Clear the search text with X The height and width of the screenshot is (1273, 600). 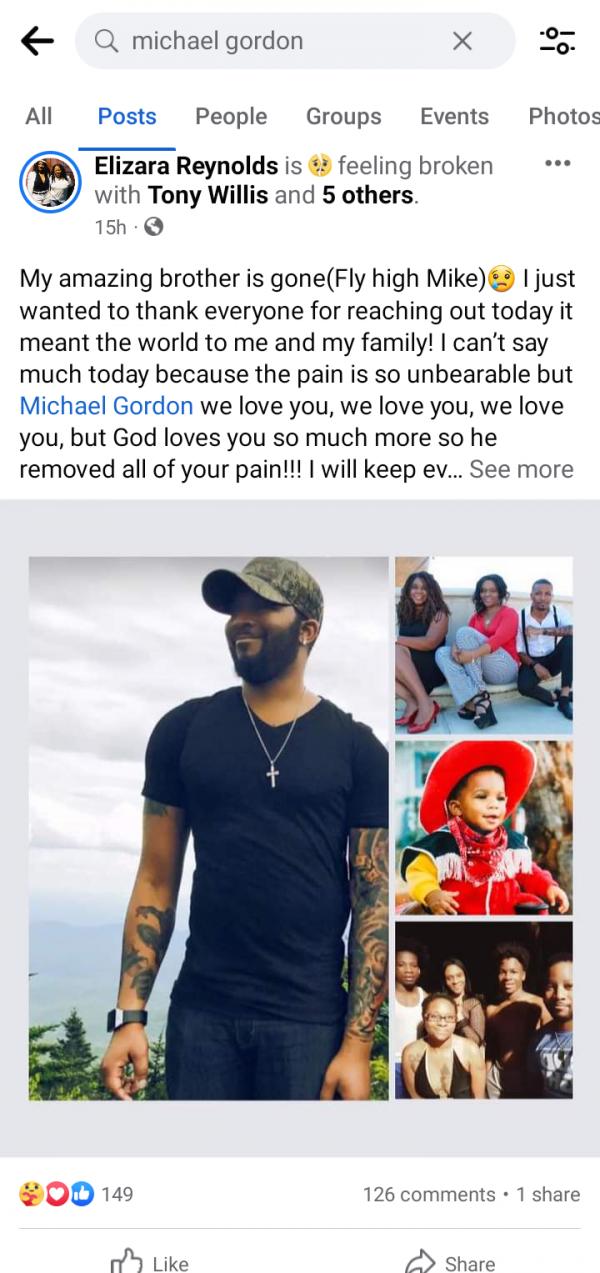[462, 41]
